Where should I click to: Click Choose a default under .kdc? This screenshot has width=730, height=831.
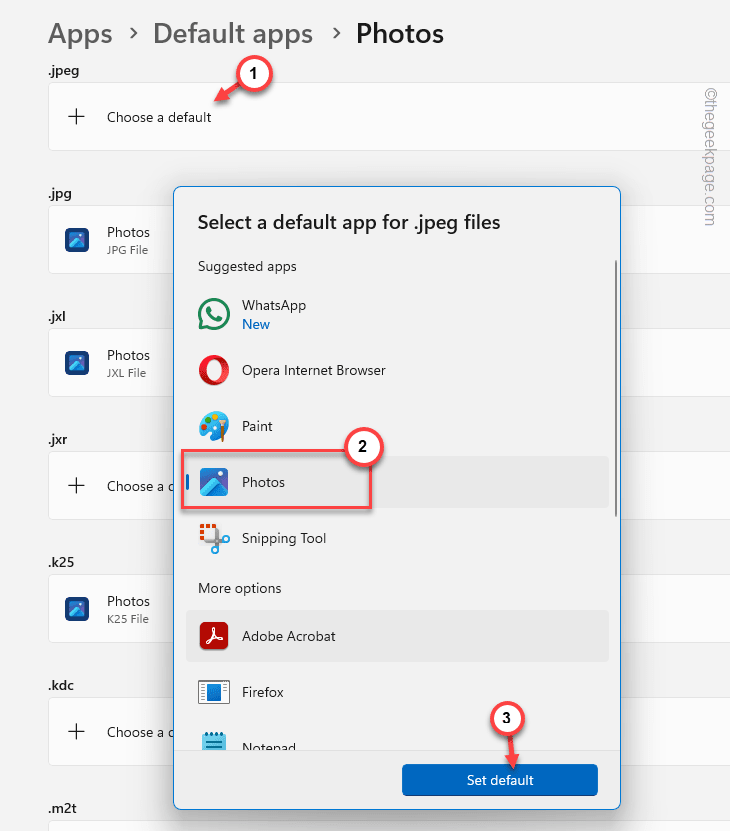coord(111,731)
